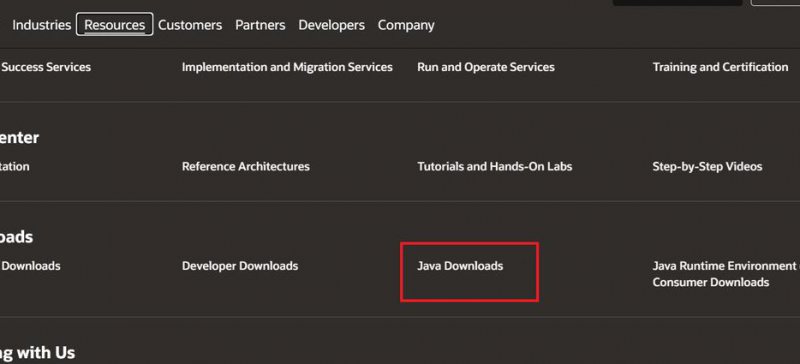Open the Success Services link

pos(45,67)
